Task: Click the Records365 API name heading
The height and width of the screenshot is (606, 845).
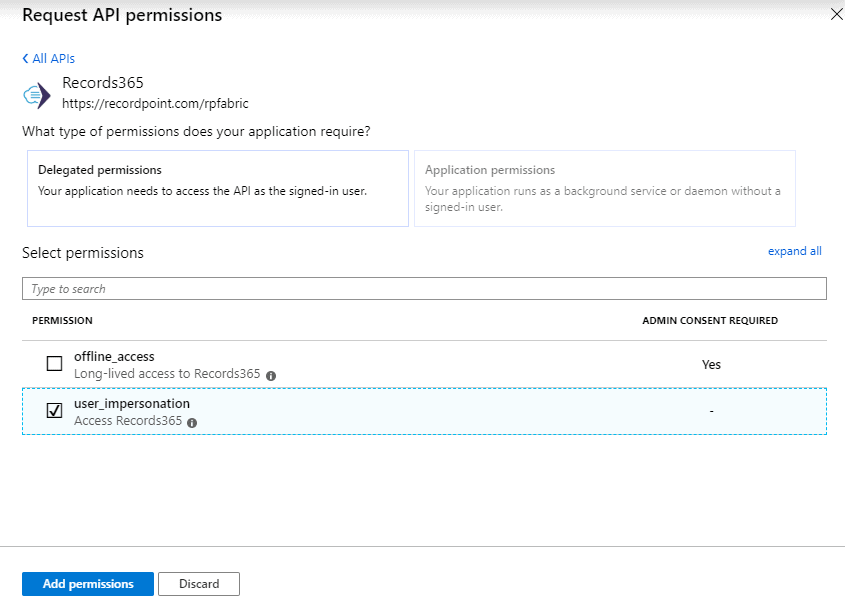Action: [103, 83]
